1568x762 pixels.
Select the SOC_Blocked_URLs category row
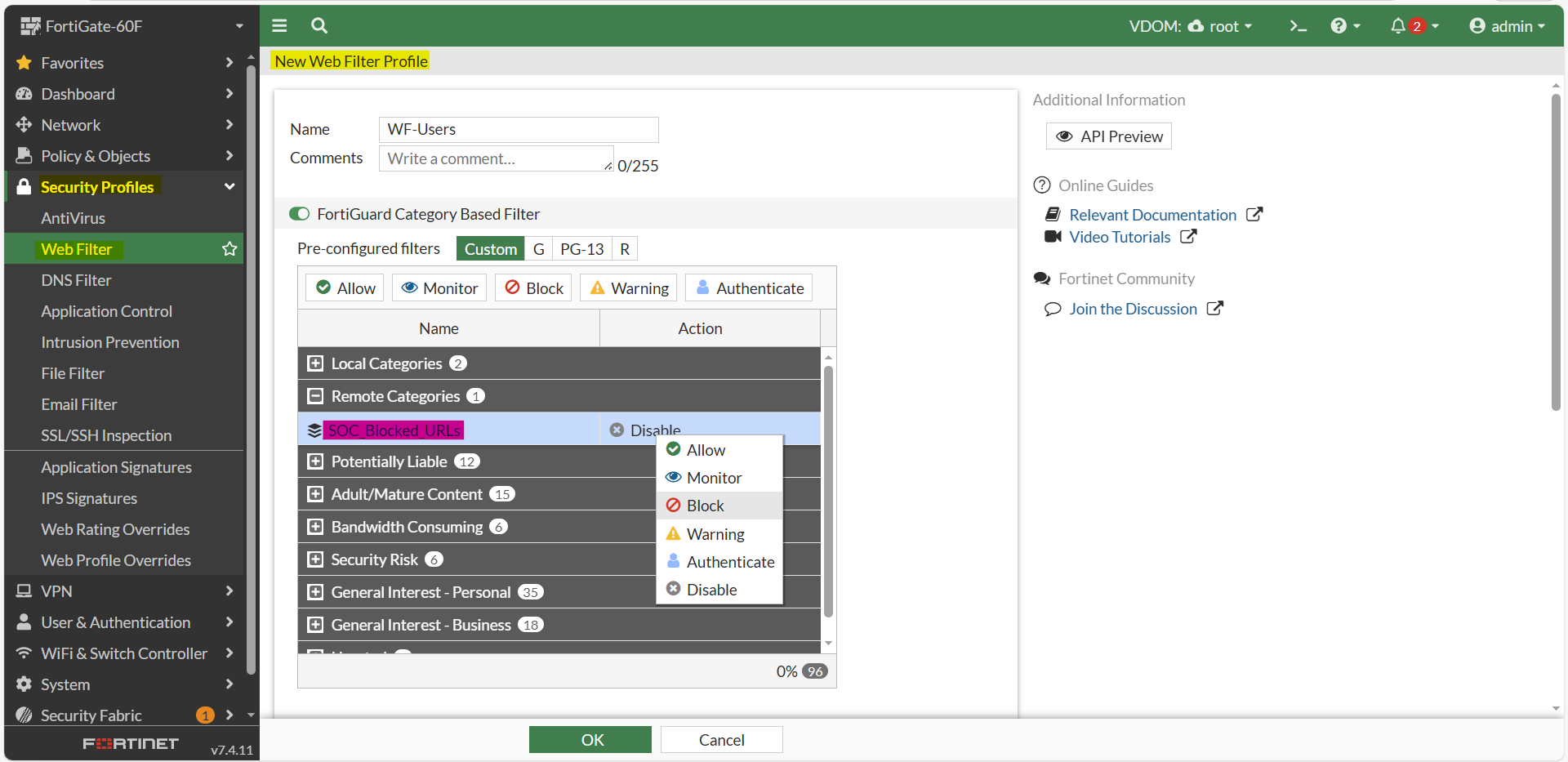click(x=559, y=429)
